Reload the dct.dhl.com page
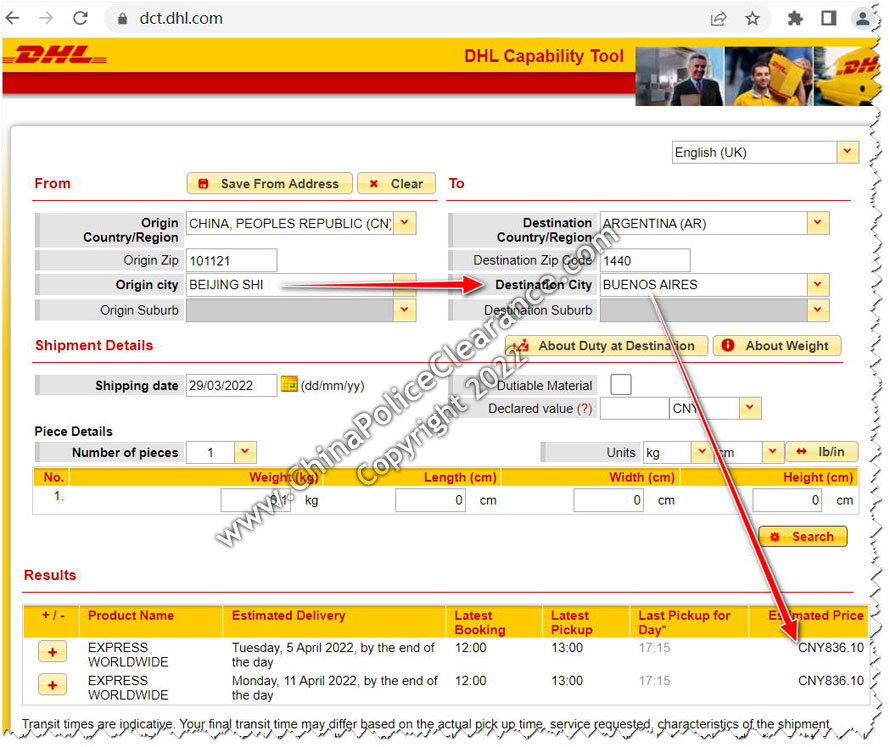The width and height of the screenshot is (890, 747). tap(81, 18)
